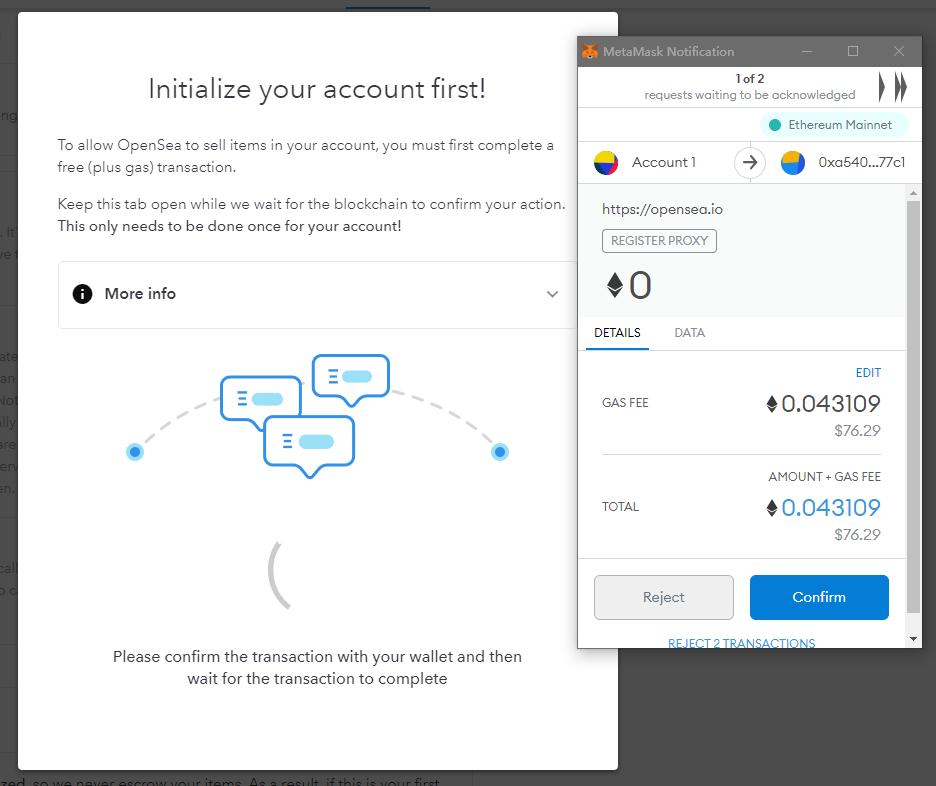
Task: Click the MetaMask popup vertical scrollbar
Action: pos(913,406)
